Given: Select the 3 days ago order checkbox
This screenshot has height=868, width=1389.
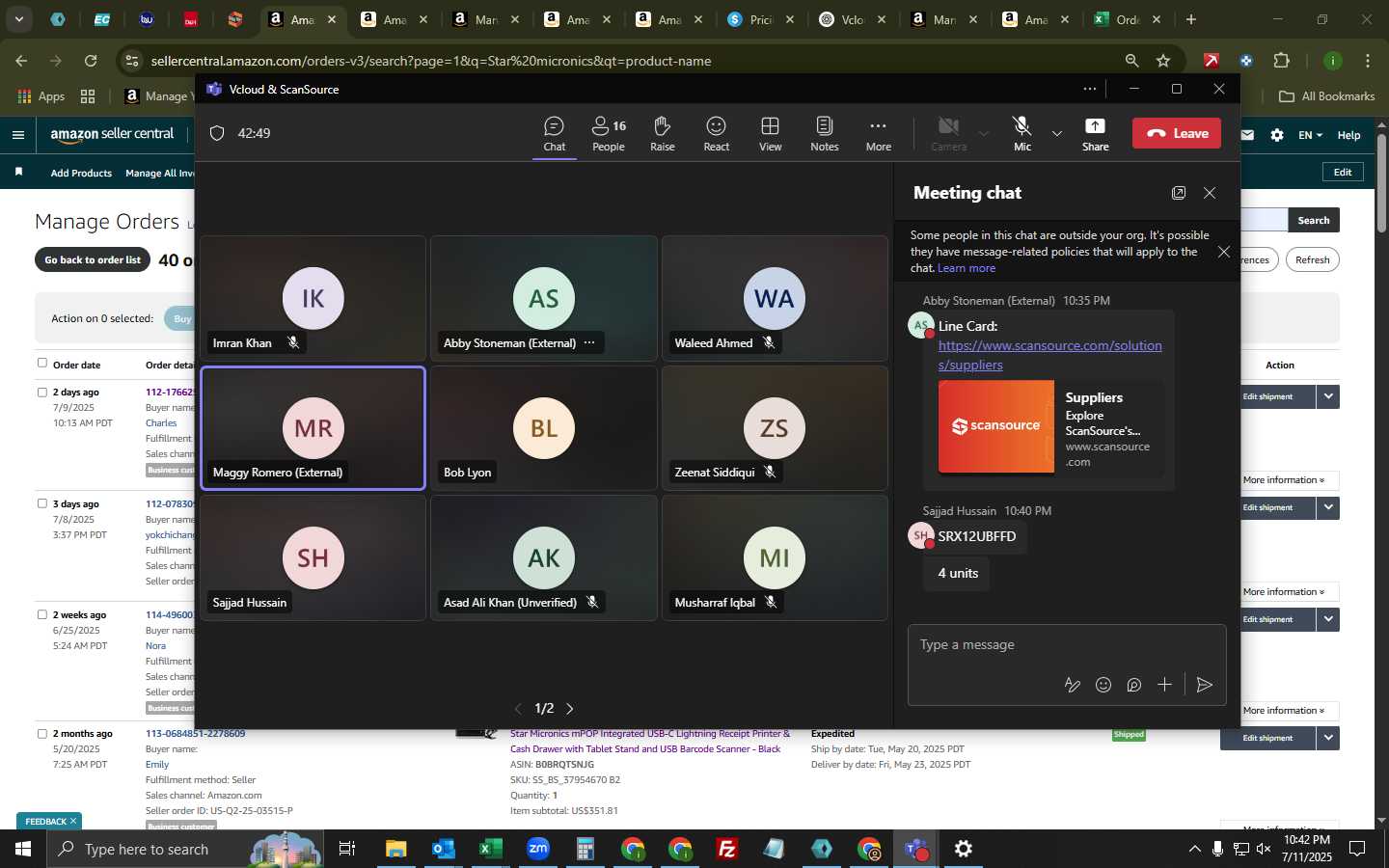Looking at the screenshot, I should [x=41, y=503].
